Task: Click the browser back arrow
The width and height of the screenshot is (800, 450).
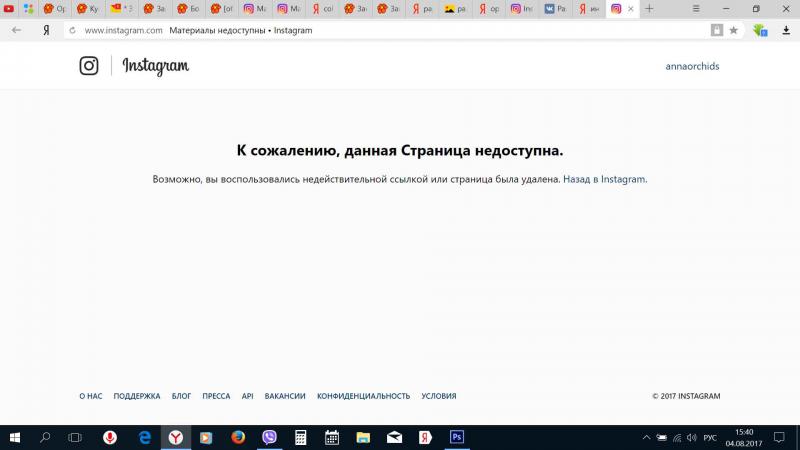Action: pos(16,30)
